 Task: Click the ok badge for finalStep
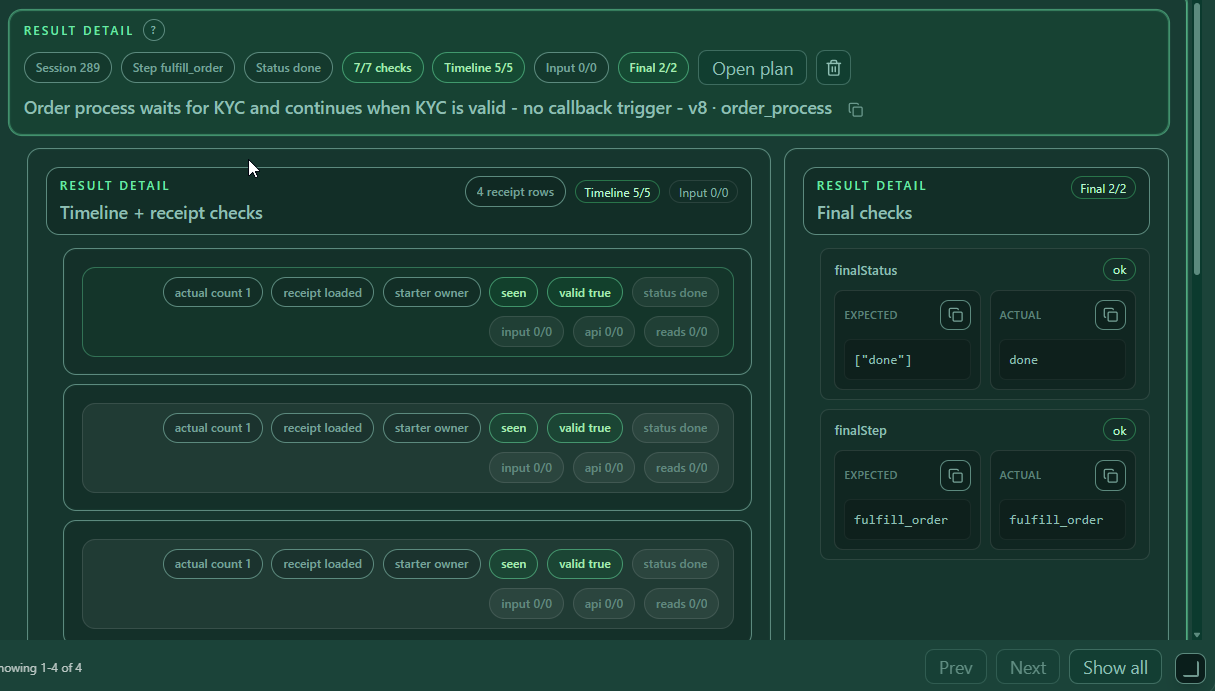pos(1119,430)
